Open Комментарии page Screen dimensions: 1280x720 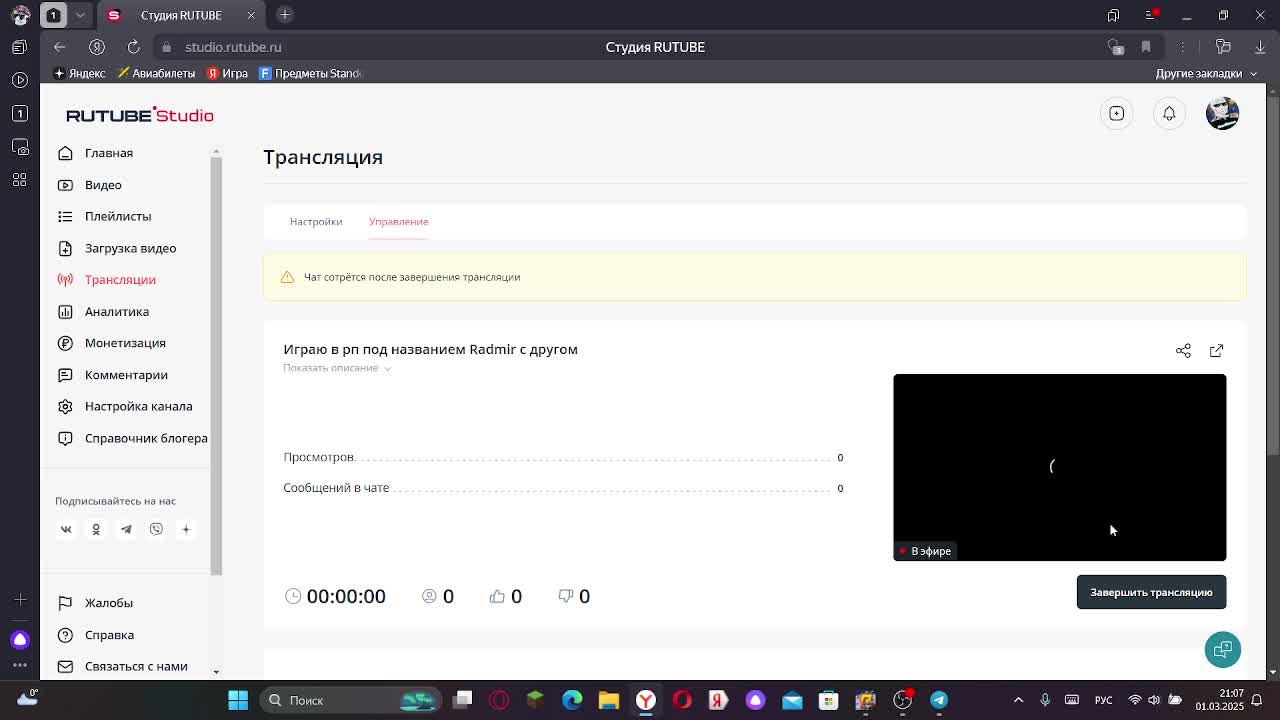tap(126, 375)
